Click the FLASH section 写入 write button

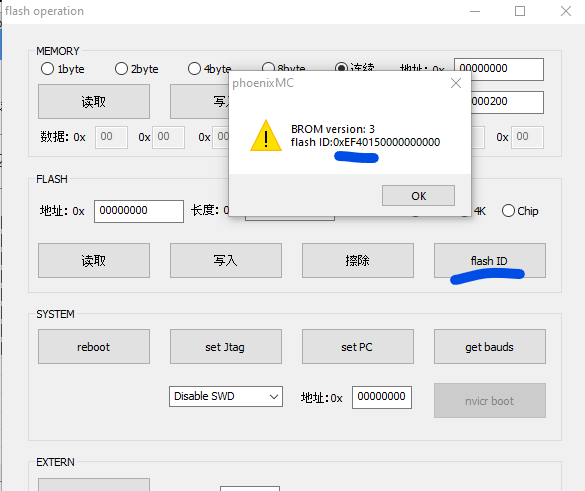pyautogui.click(x=226, y=260)
